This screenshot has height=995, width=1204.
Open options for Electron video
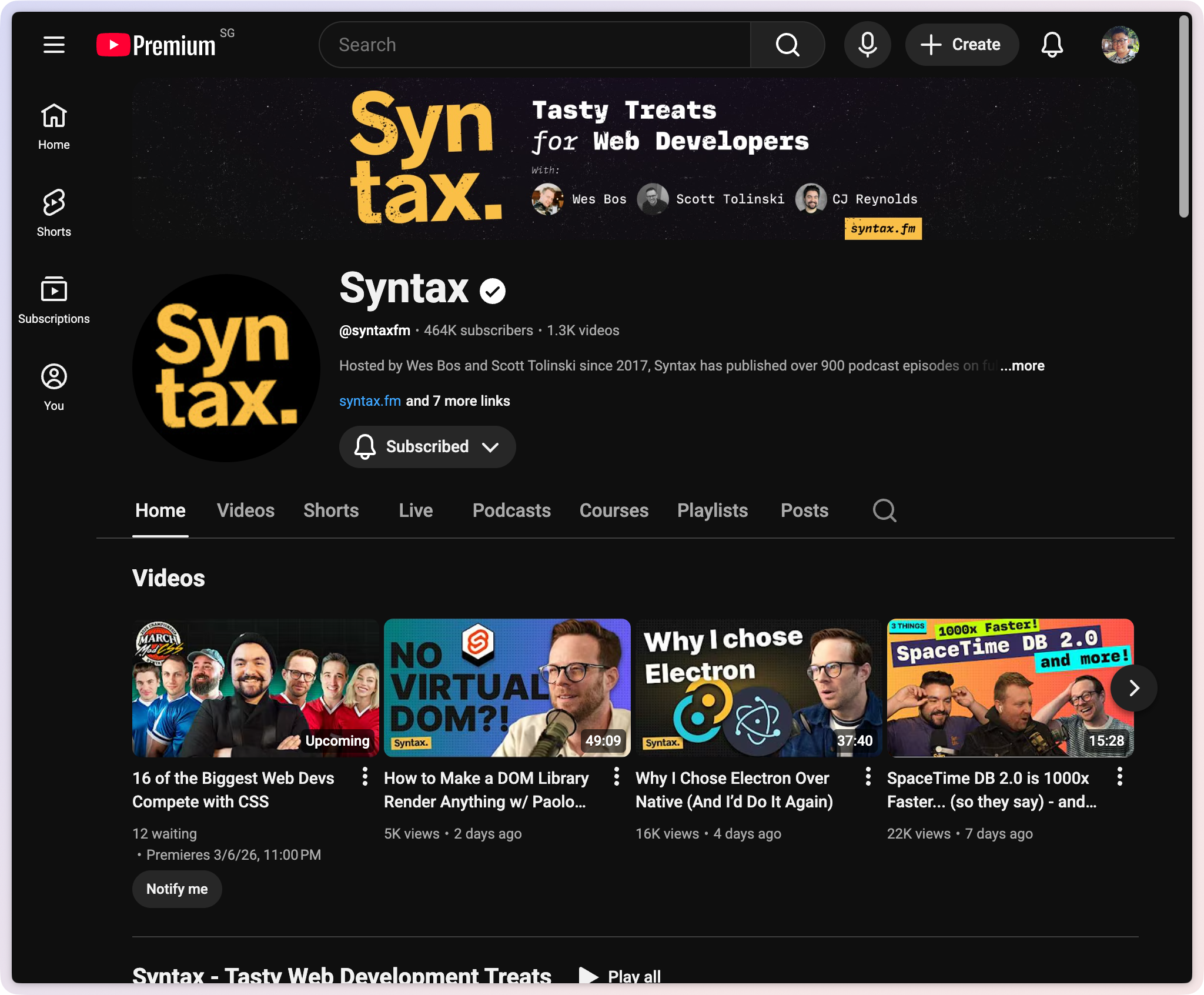pyautogui.click(x=868, y=777)
